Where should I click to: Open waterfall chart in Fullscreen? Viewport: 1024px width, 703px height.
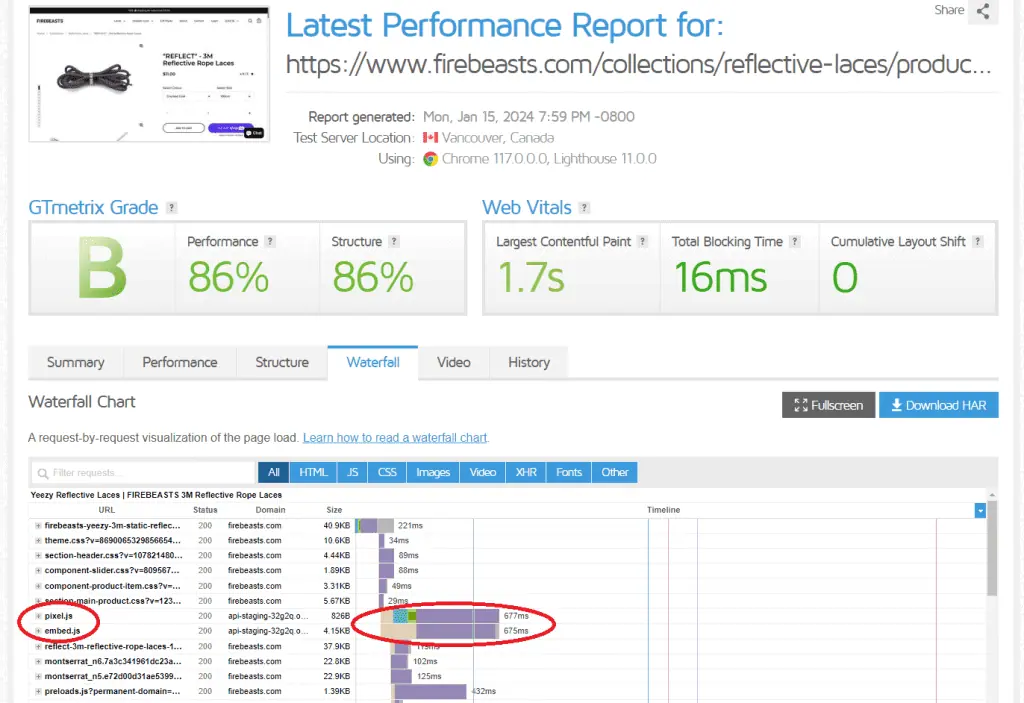828,405
